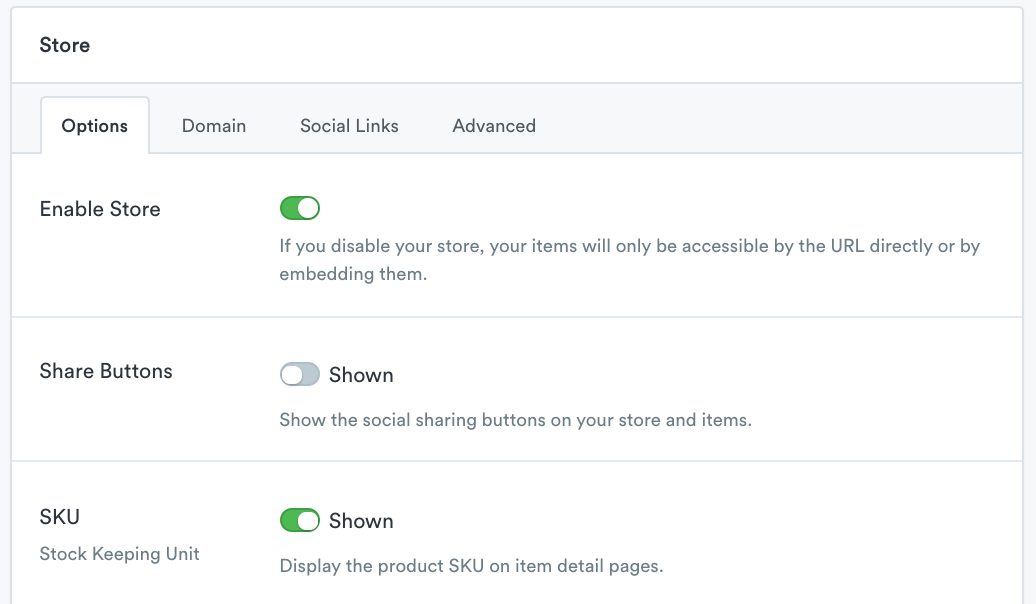1036x604 pixels.
Task: Click empty tab bar area right of Advanced
Action: [x=780, y=126]
